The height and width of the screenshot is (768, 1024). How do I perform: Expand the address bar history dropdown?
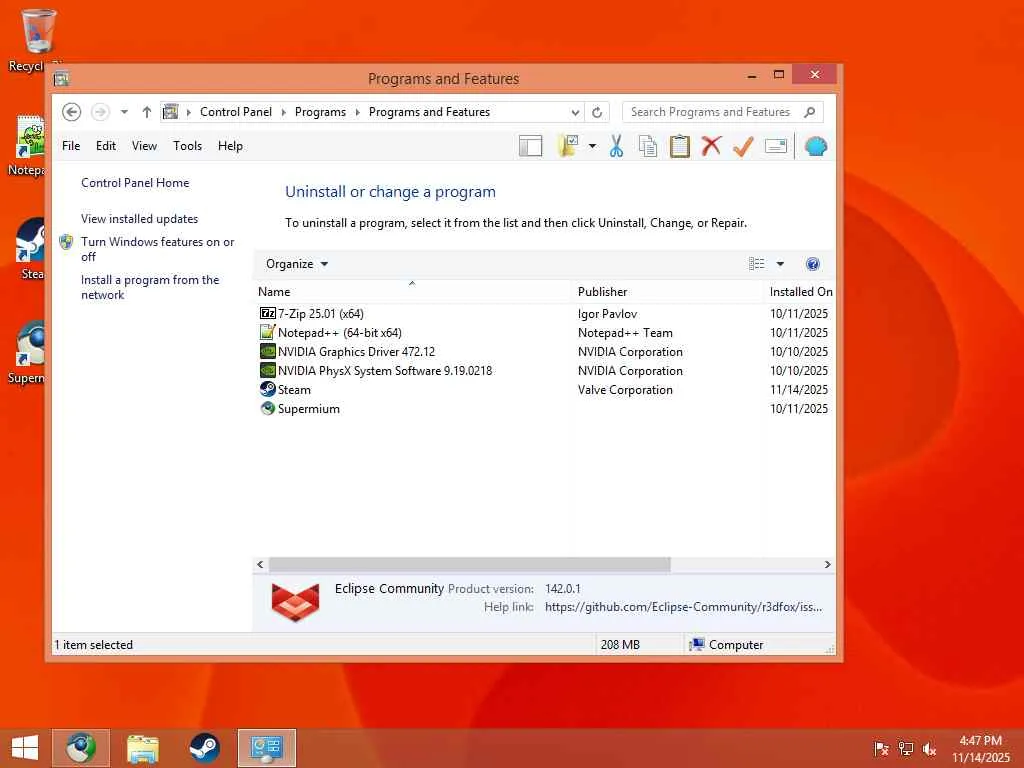coord(575,112)
